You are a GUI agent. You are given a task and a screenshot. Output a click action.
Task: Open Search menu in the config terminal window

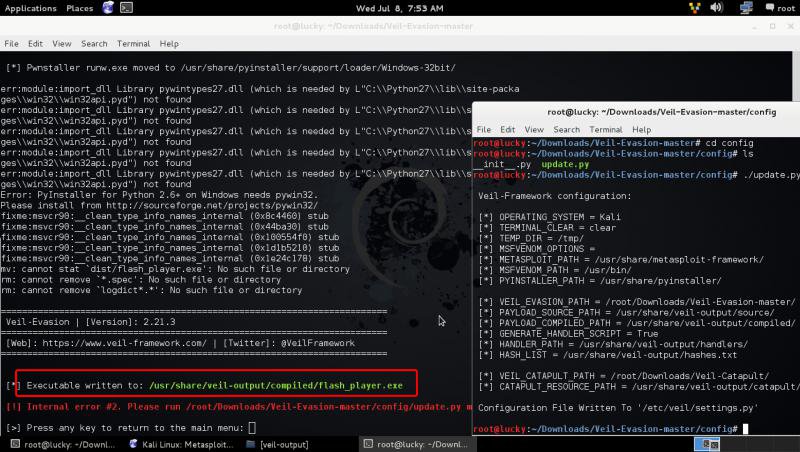[x=566, y=130]
